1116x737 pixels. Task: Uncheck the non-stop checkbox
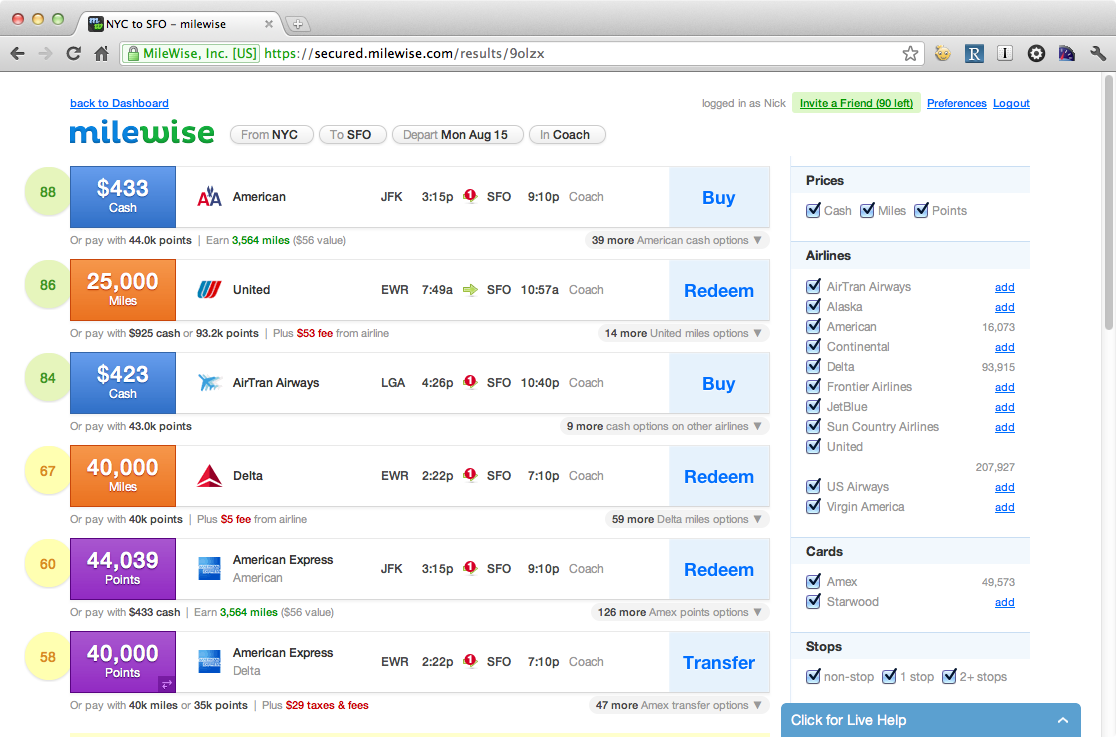(813, 676)
